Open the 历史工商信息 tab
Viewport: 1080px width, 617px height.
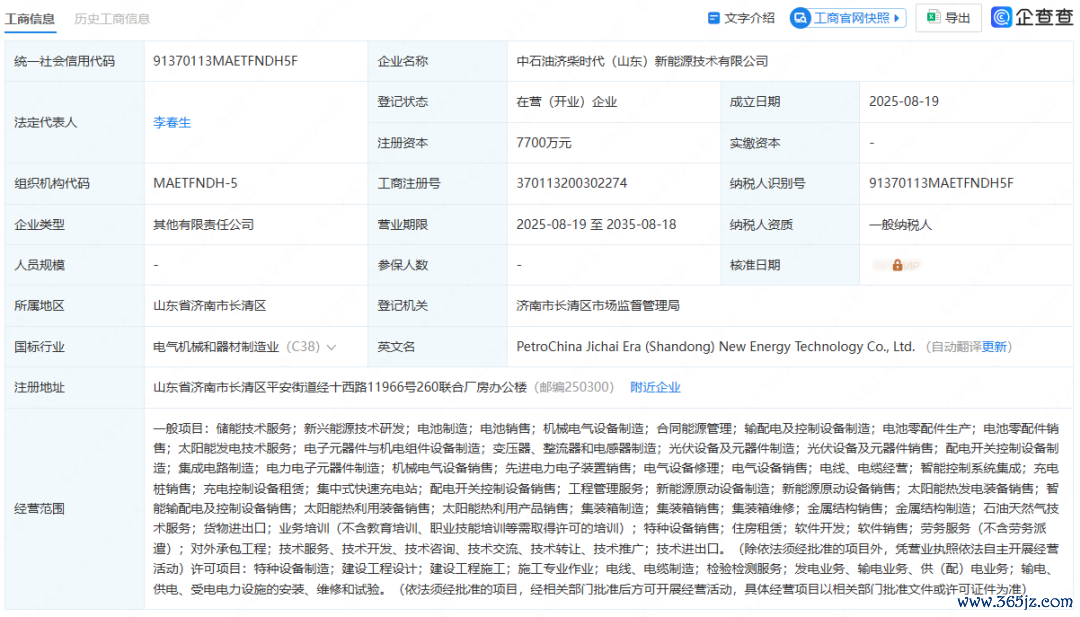coord(112,19)
